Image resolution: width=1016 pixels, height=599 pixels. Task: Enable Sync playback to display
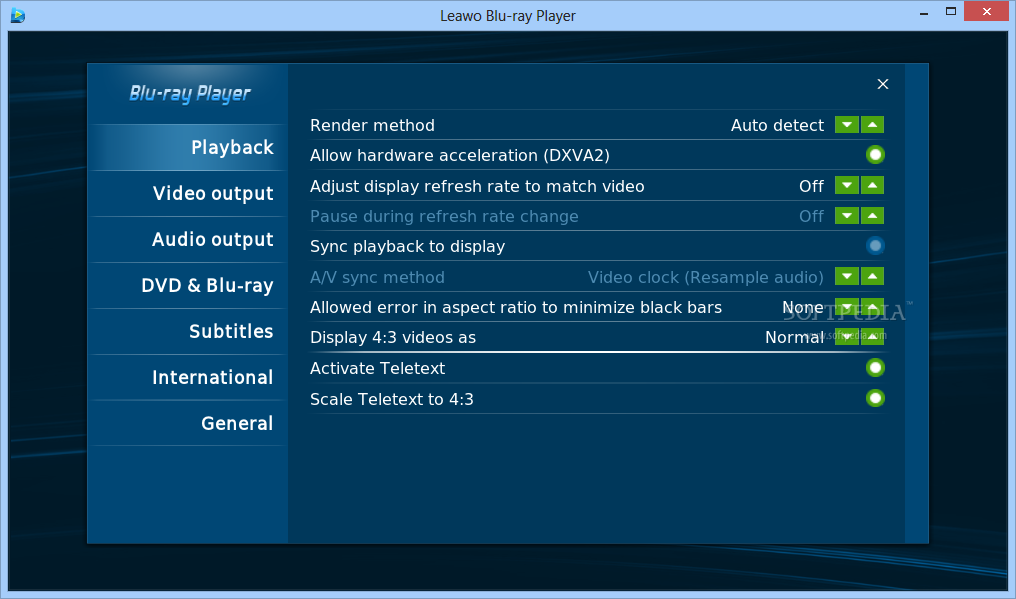[875, 246]
